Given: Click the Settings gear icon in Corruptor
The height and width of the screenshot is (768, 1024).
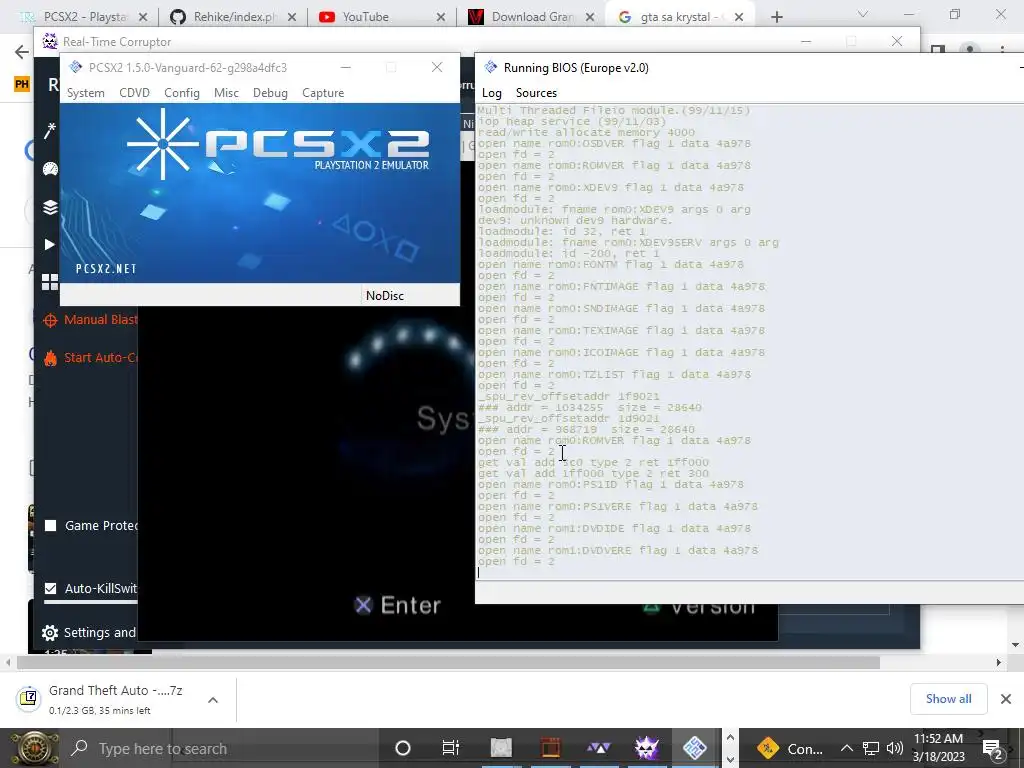Looking at the screenshot, I should pos(50,633).
